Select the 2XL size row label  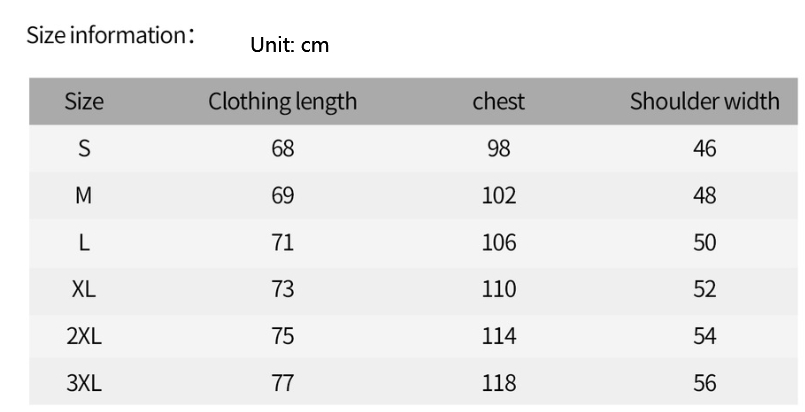coord(84,337)
